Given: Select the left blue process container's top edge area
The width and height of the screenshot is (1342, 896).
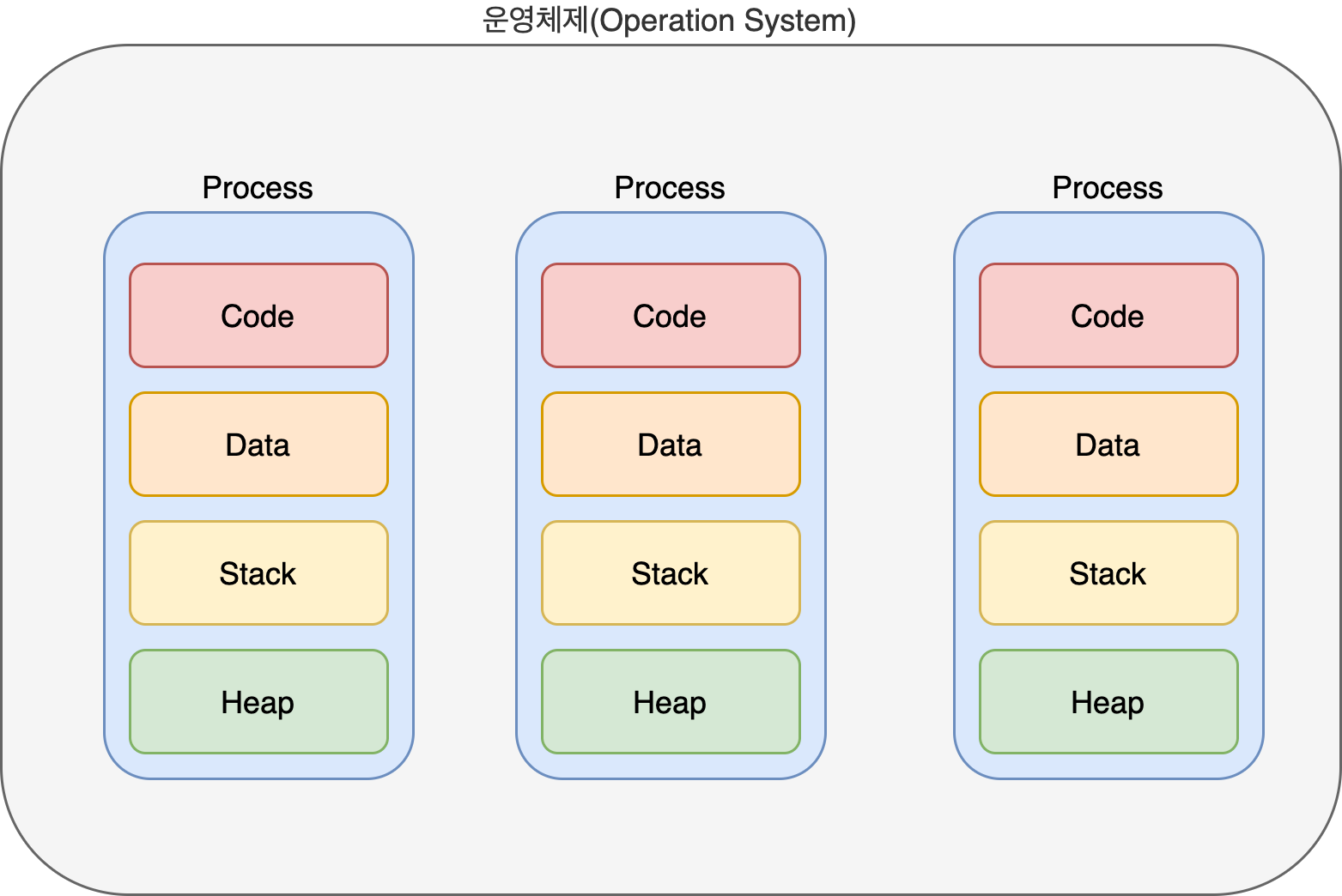Looking at the screenshot, I should pyautogui.click(x=258, y=238).
